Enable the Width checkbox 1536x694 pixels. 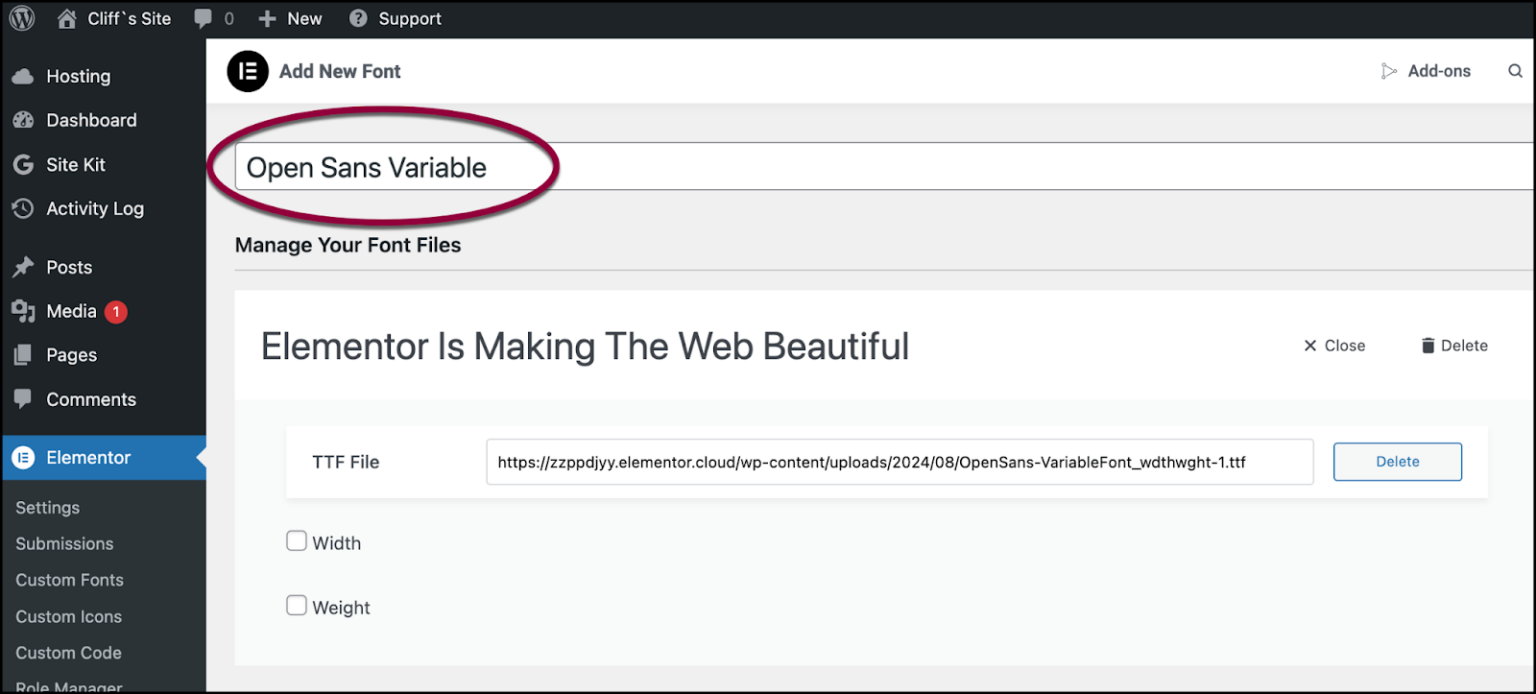pos(296,540)
